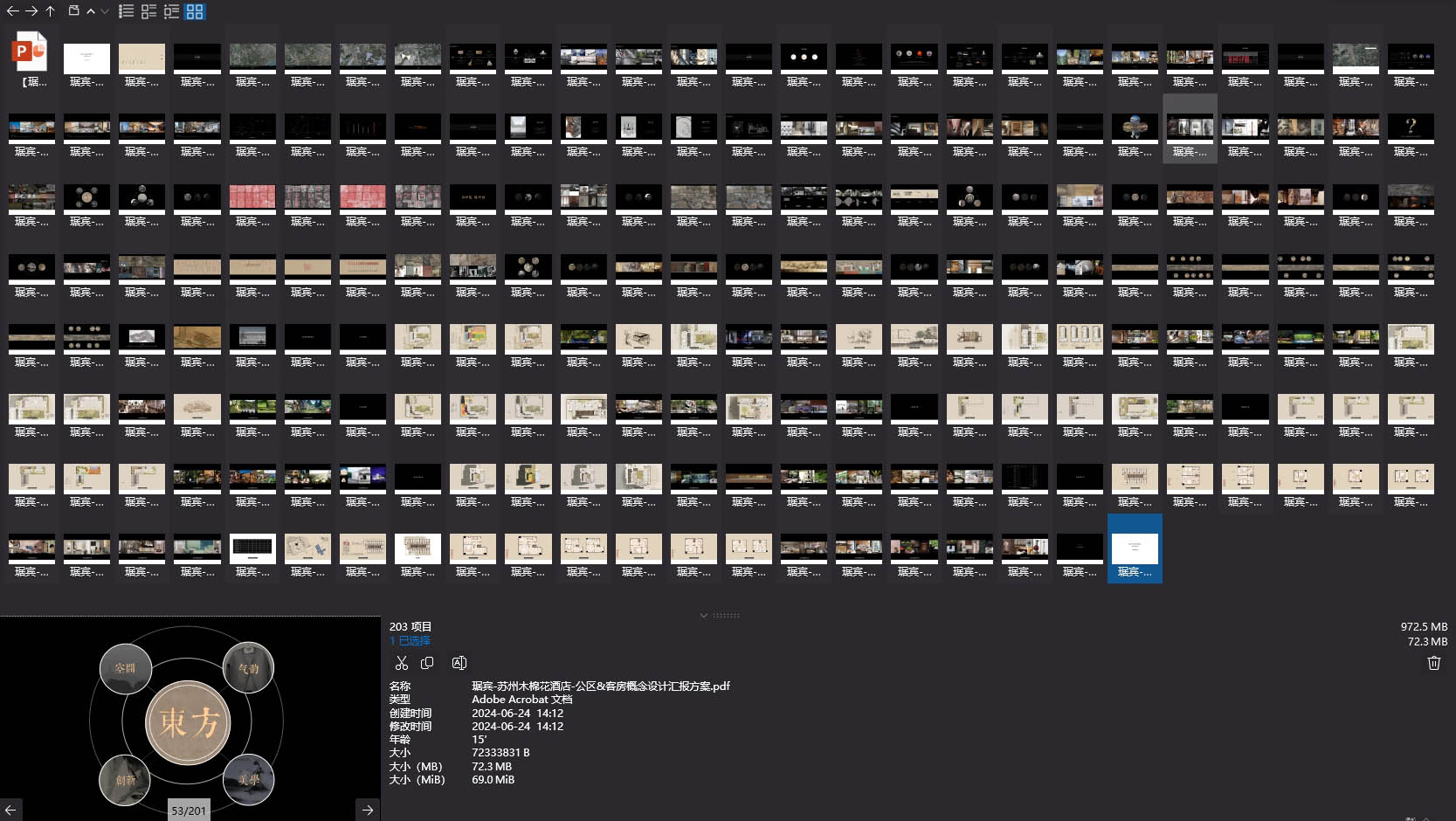
Task: Switch to the details list view mode
Action: (149, 11)
